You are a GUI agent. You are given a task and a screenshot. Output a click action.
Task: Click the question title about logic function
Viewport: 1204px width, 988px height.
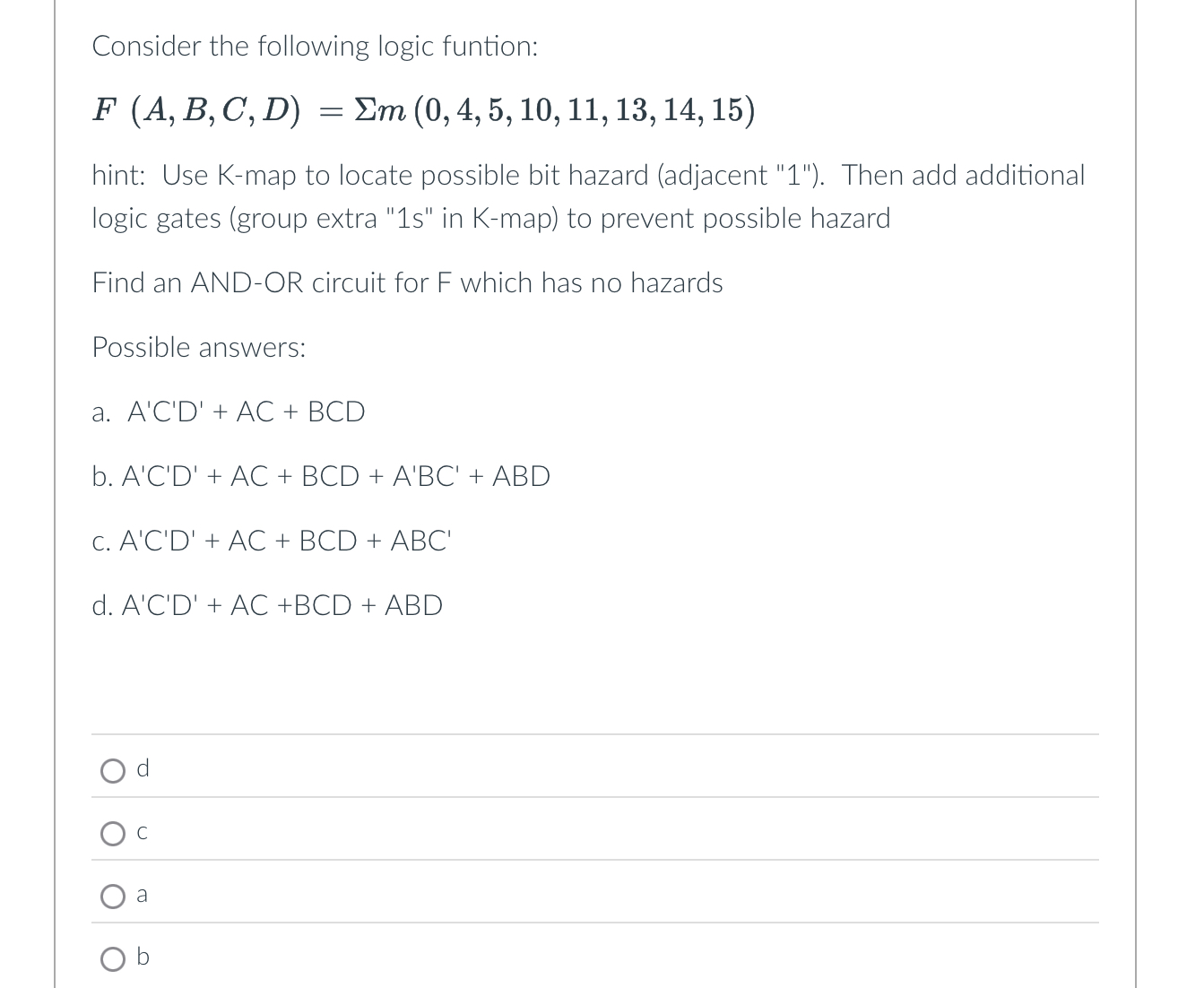coord(314,46)
